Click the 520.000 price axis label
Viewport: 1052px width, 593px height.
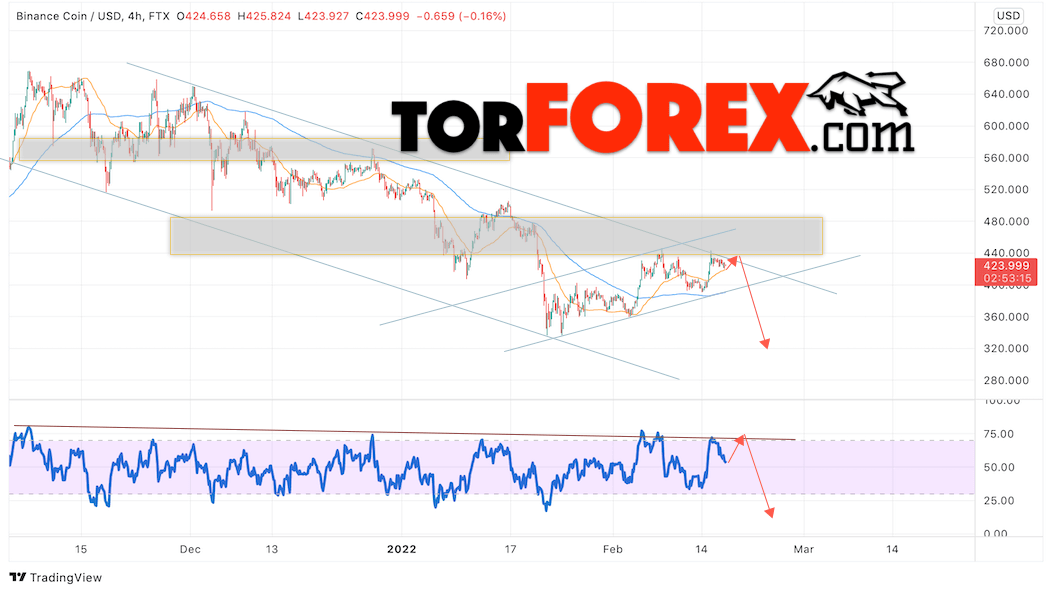click(x=1006, y=190)
